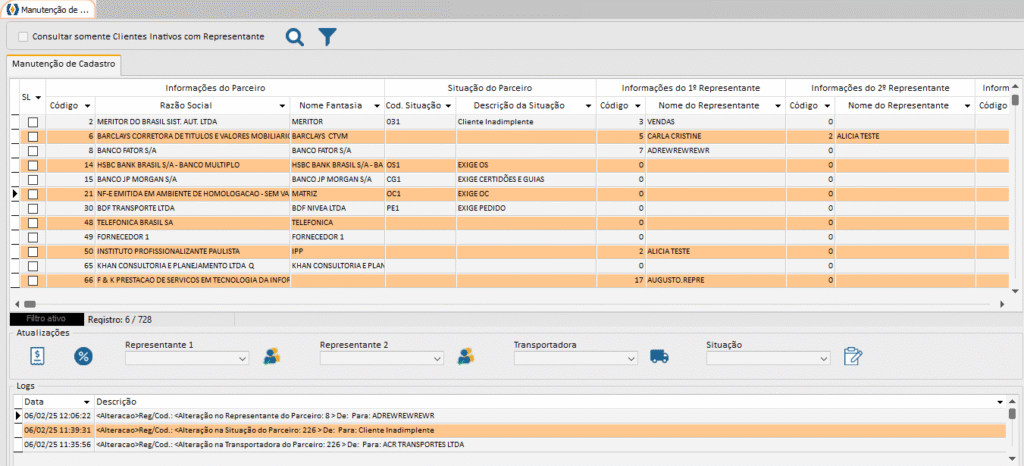
Task: Open the Situação combo box
Action: pyautogui.click(x=768, y=358)
